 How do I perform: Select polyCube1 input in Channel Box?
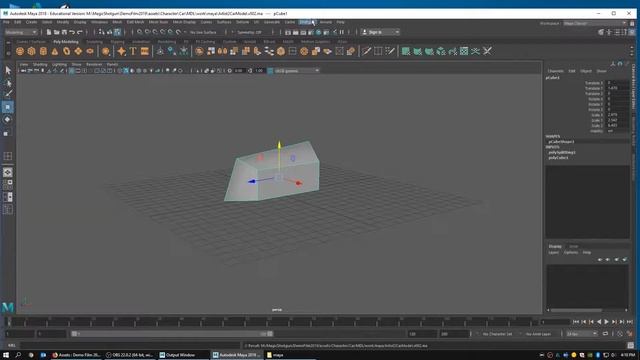pyautogui.click(x=558, y=158)
